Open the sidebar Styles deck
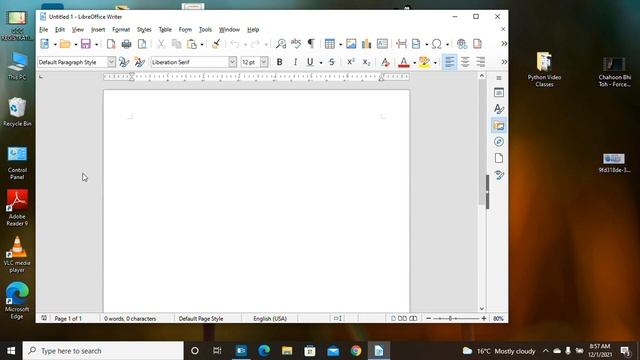Image resolution: width=640 pixels, height=360 pixels. 499,109
